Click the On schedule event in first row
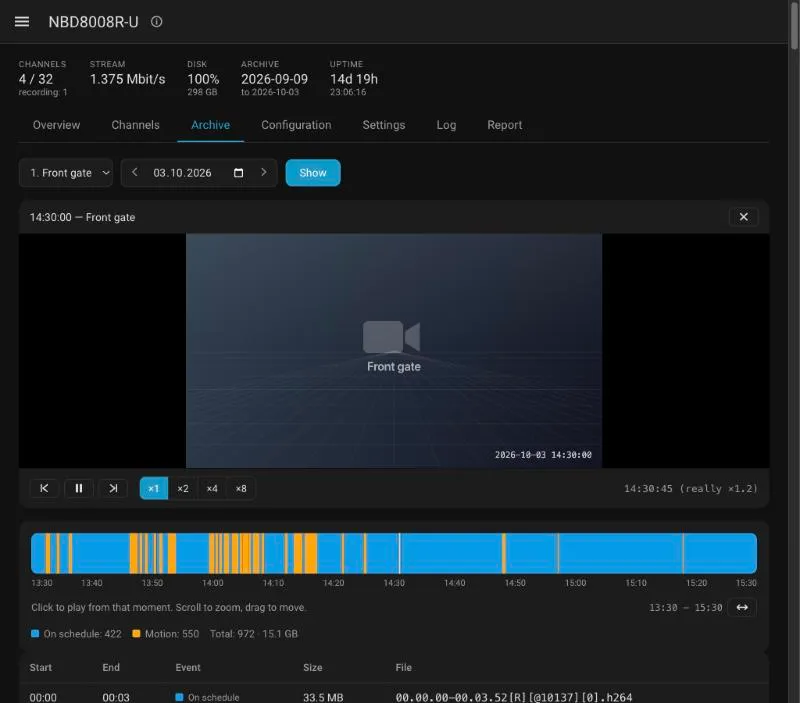 [207, 697]
